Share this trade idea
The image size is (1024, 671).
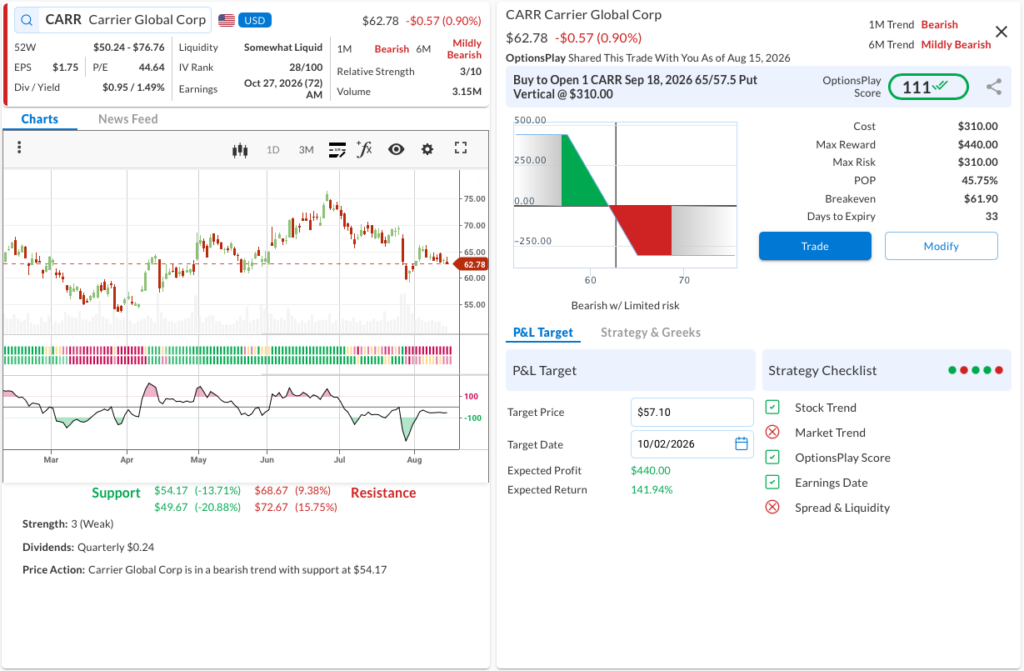993,87
